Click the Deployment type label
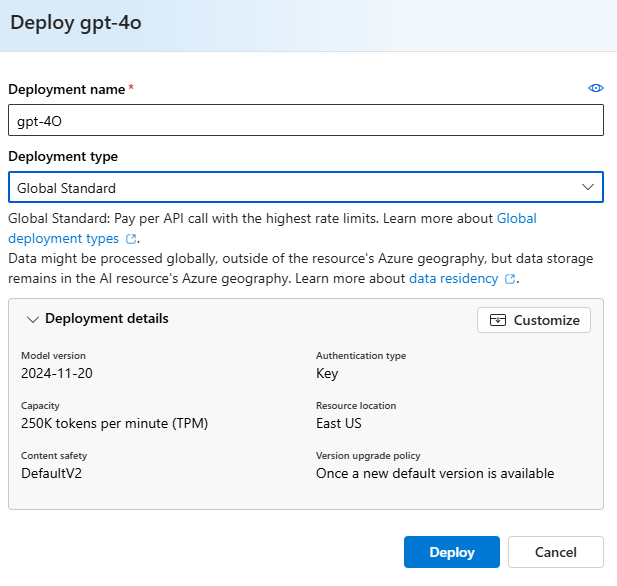Screen dimensions: 617x586 pyautogui.click(x=63, y=157)
